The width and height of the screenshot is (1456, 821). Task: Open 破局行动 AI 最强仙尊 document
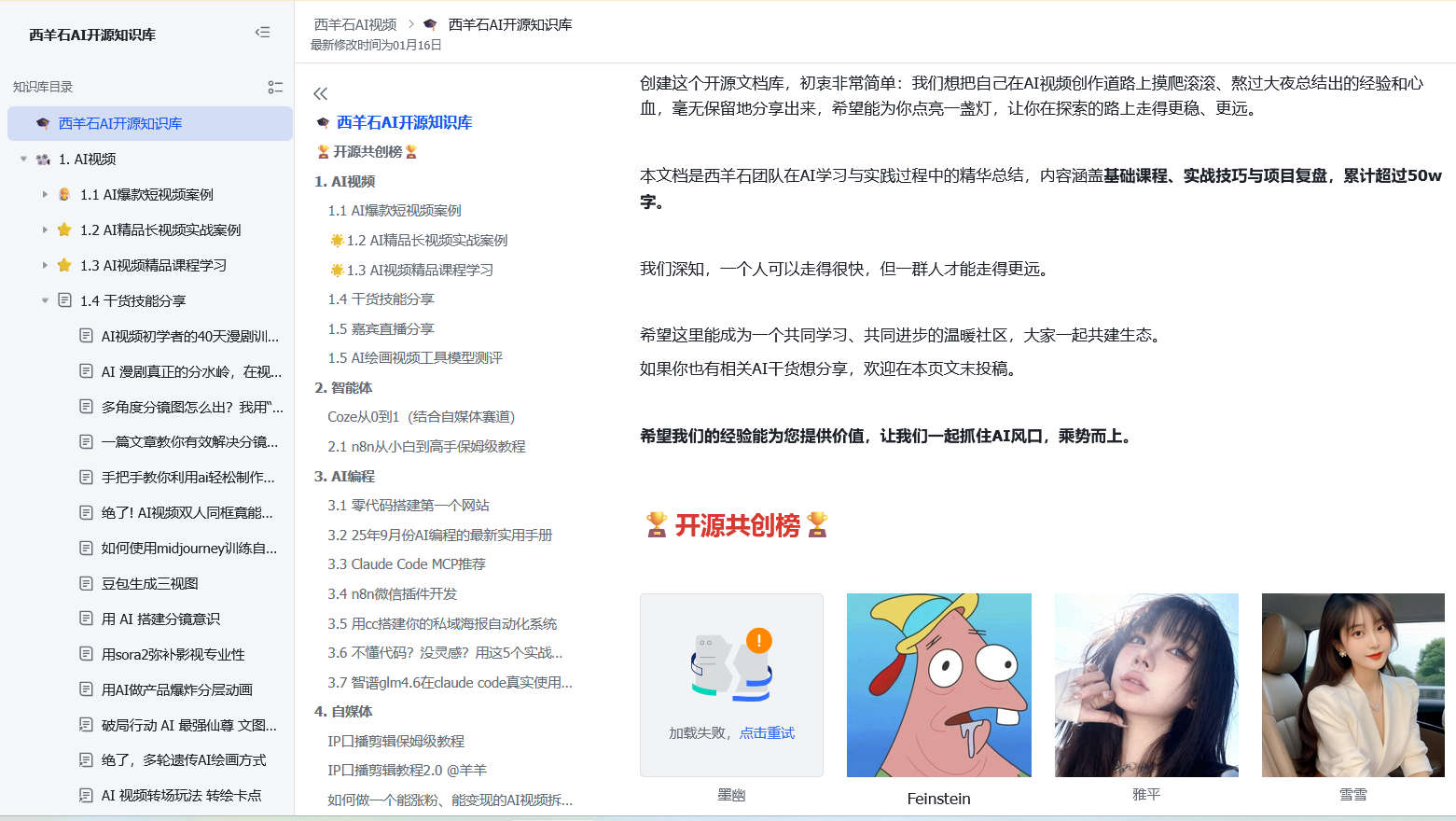click(x=189, y=725)
